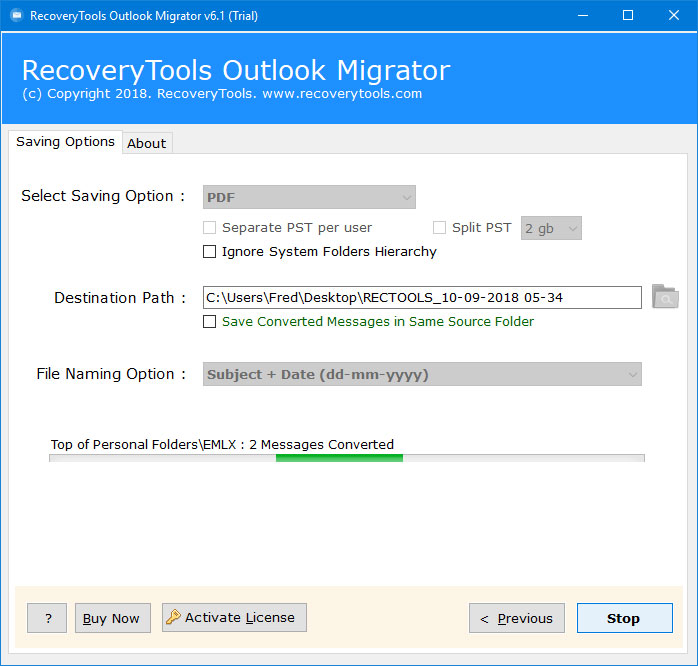Toggle the Split PST checkbox
Screen dimensions: 698x666
439,227
